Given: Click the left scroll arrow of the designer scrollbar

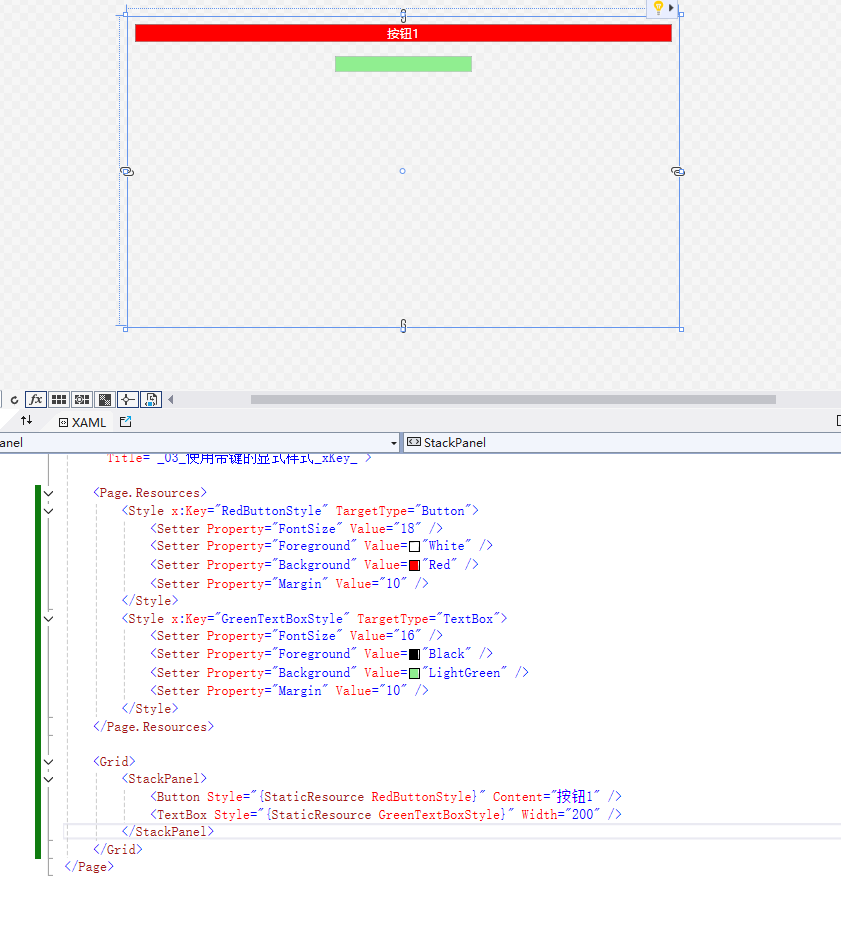Looking at the screenshot, I should coord(171,400).
